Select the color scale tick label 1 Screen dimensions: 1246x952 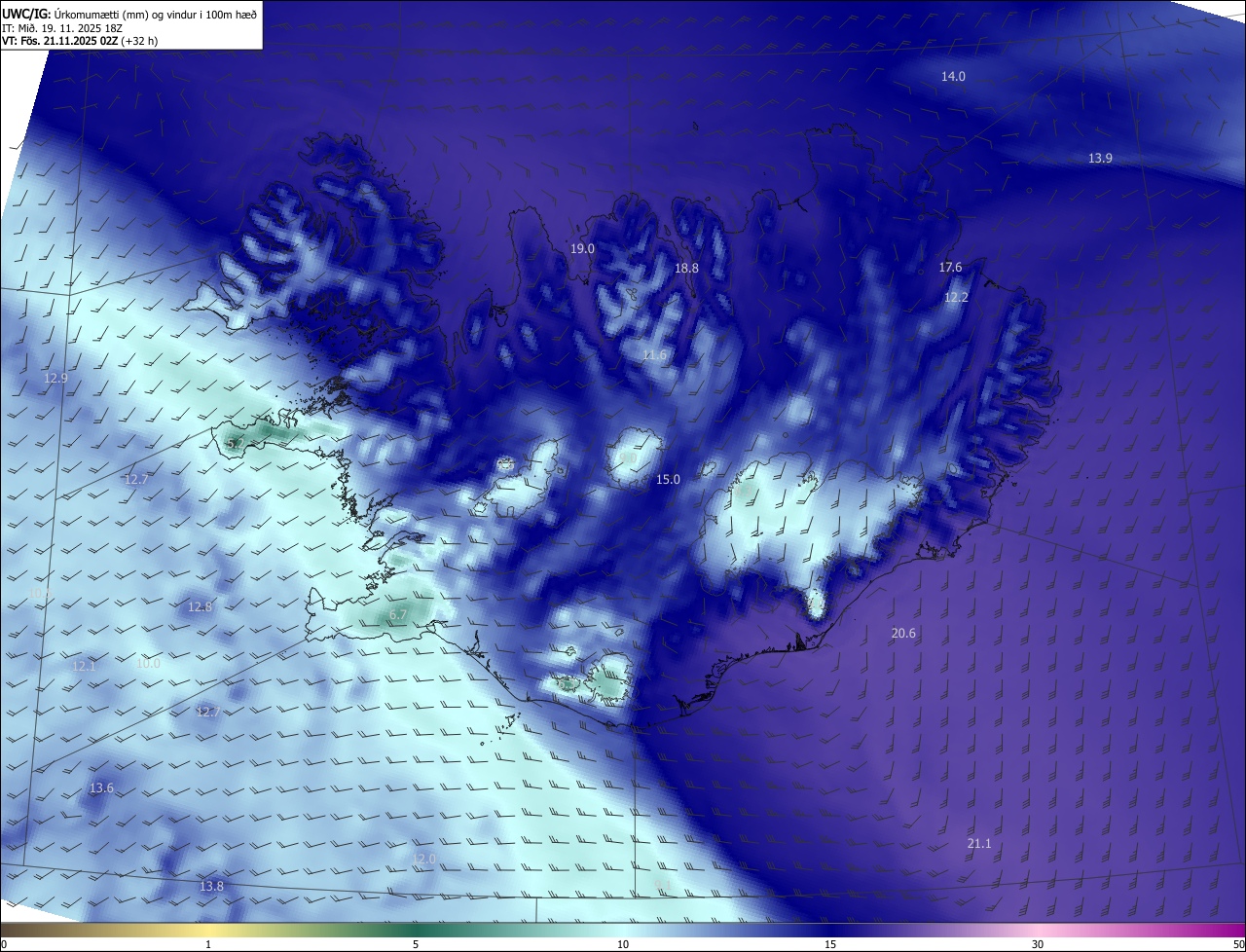208,944
